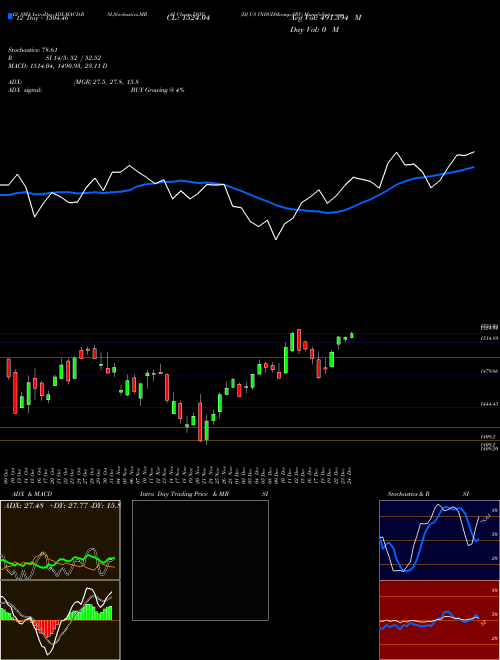Click the 'Intra Day Trading Price & MR' title
This screenshot has width=500, height=660.
(184, 494)
